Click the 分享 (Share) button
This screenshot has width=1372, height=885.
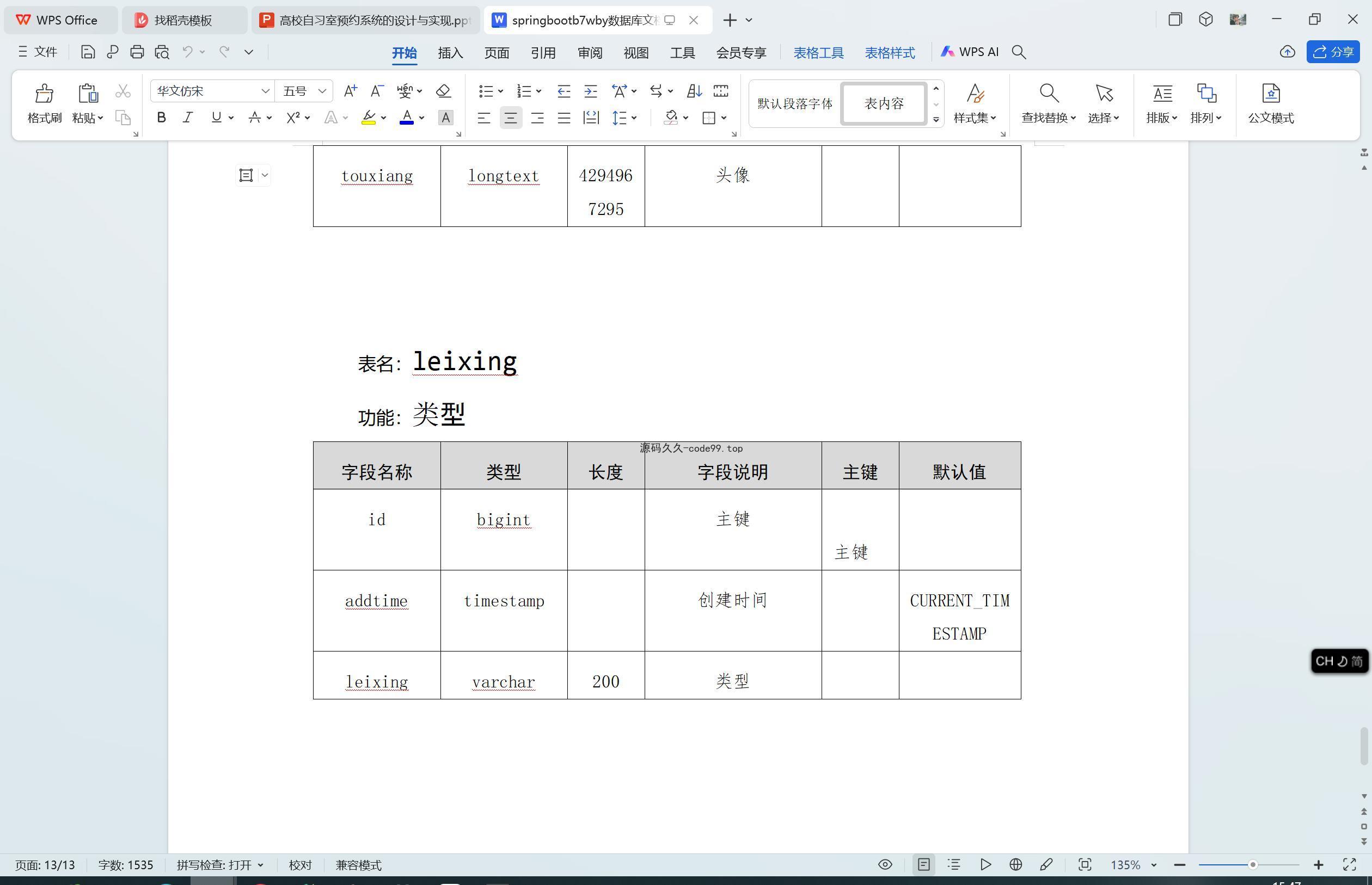[x=1333, y=52]
